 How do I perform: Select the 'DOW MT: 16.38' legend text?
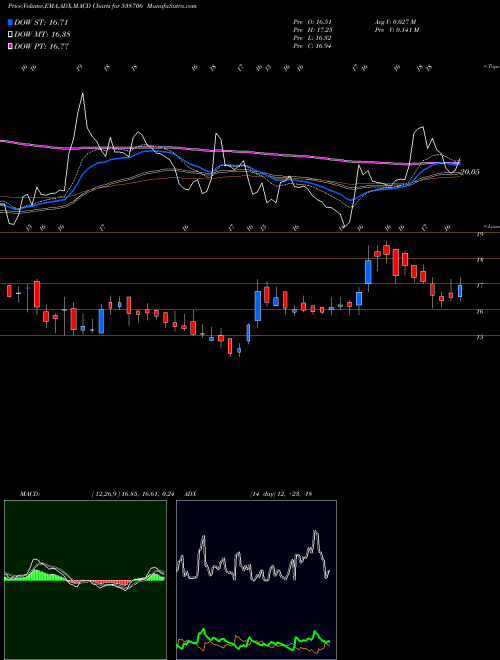(42, 35)
